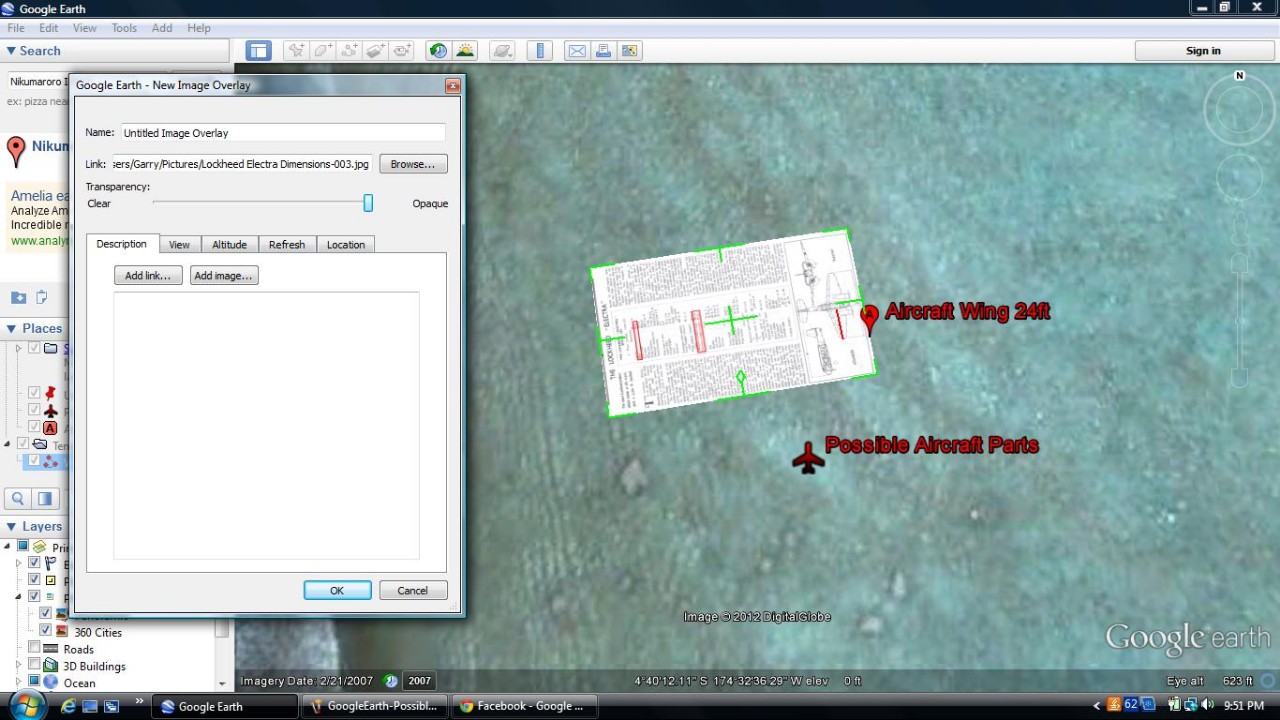Click the Add link... button
Viewport: 1280px width, 720px height.
pyautogui.click(x=148, y=275)
